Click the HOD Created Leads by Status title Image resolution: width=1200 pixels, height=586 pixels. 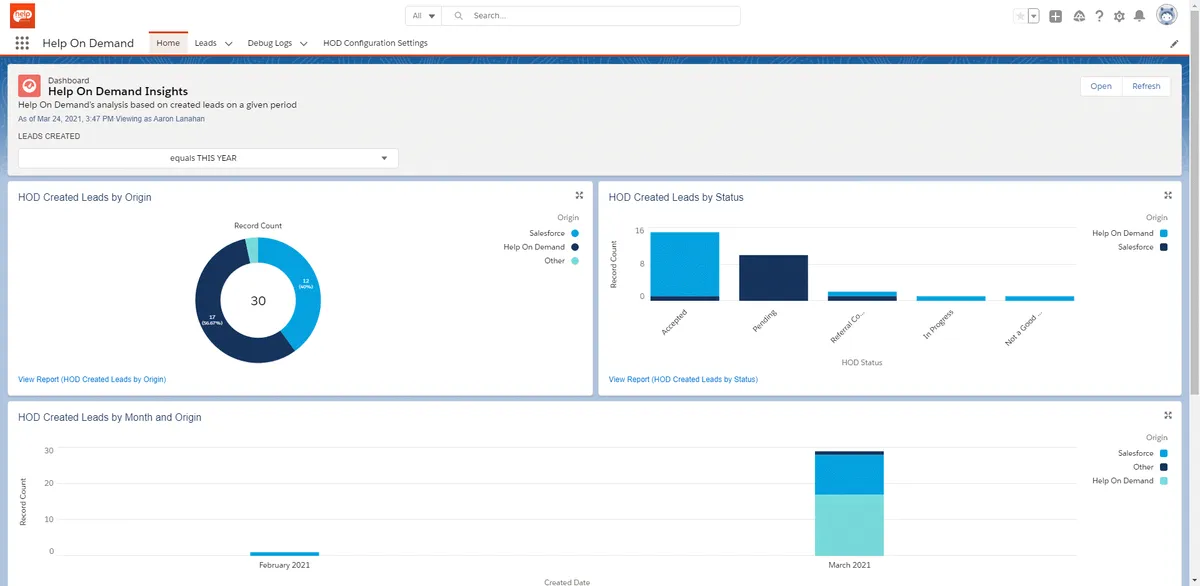click(676, 197)
